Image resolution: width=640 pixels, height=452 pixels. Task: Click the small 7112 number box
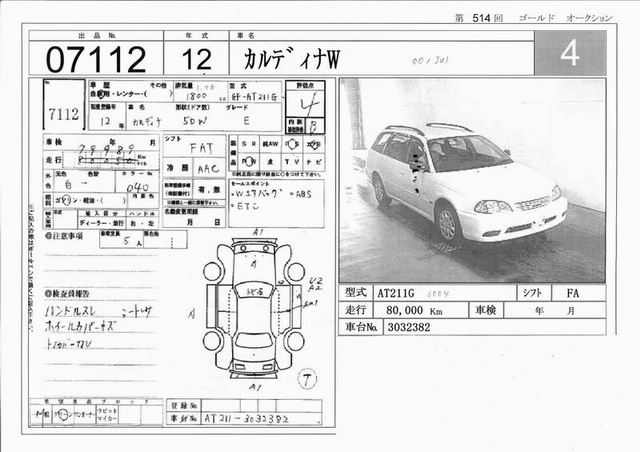tap(64, 105)
